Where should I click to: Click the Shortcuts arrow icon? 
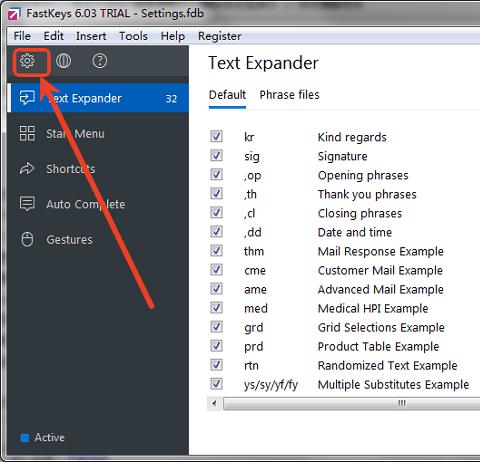(x=27, y=169)
